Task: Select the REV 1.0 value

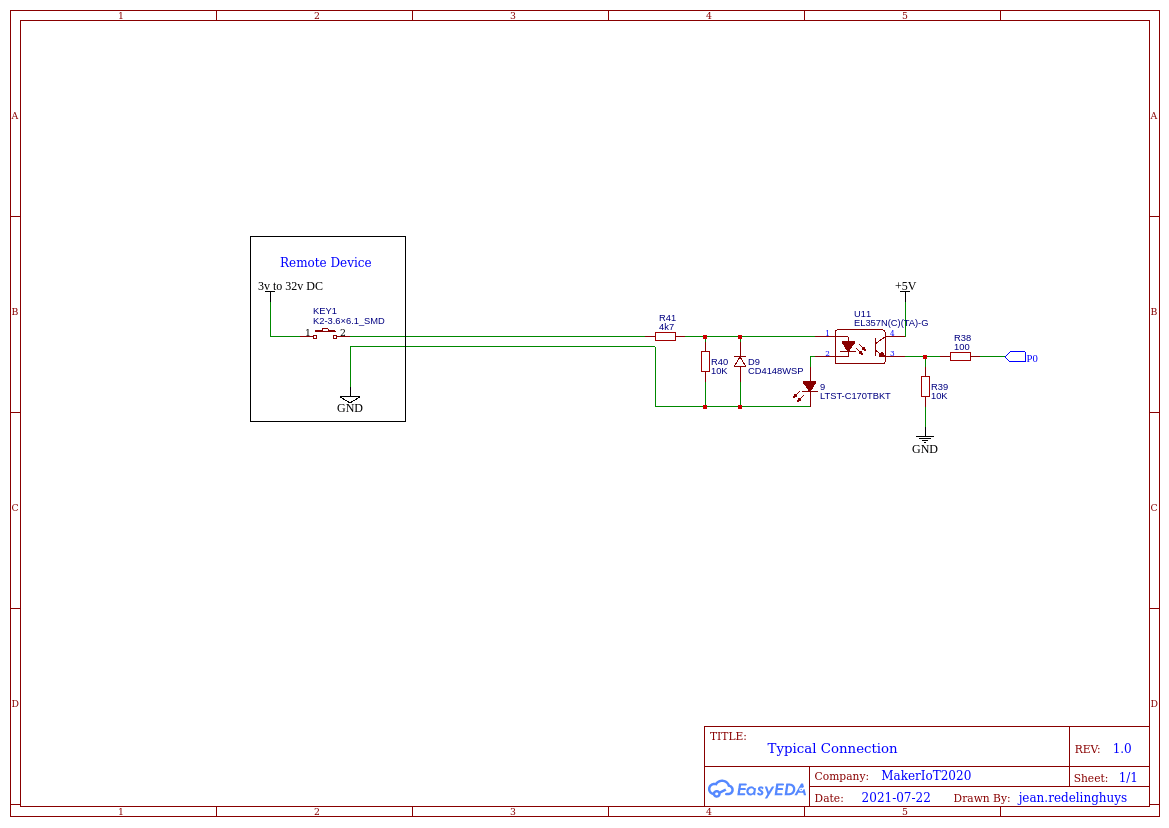Action: click(x=1122, y=748)
